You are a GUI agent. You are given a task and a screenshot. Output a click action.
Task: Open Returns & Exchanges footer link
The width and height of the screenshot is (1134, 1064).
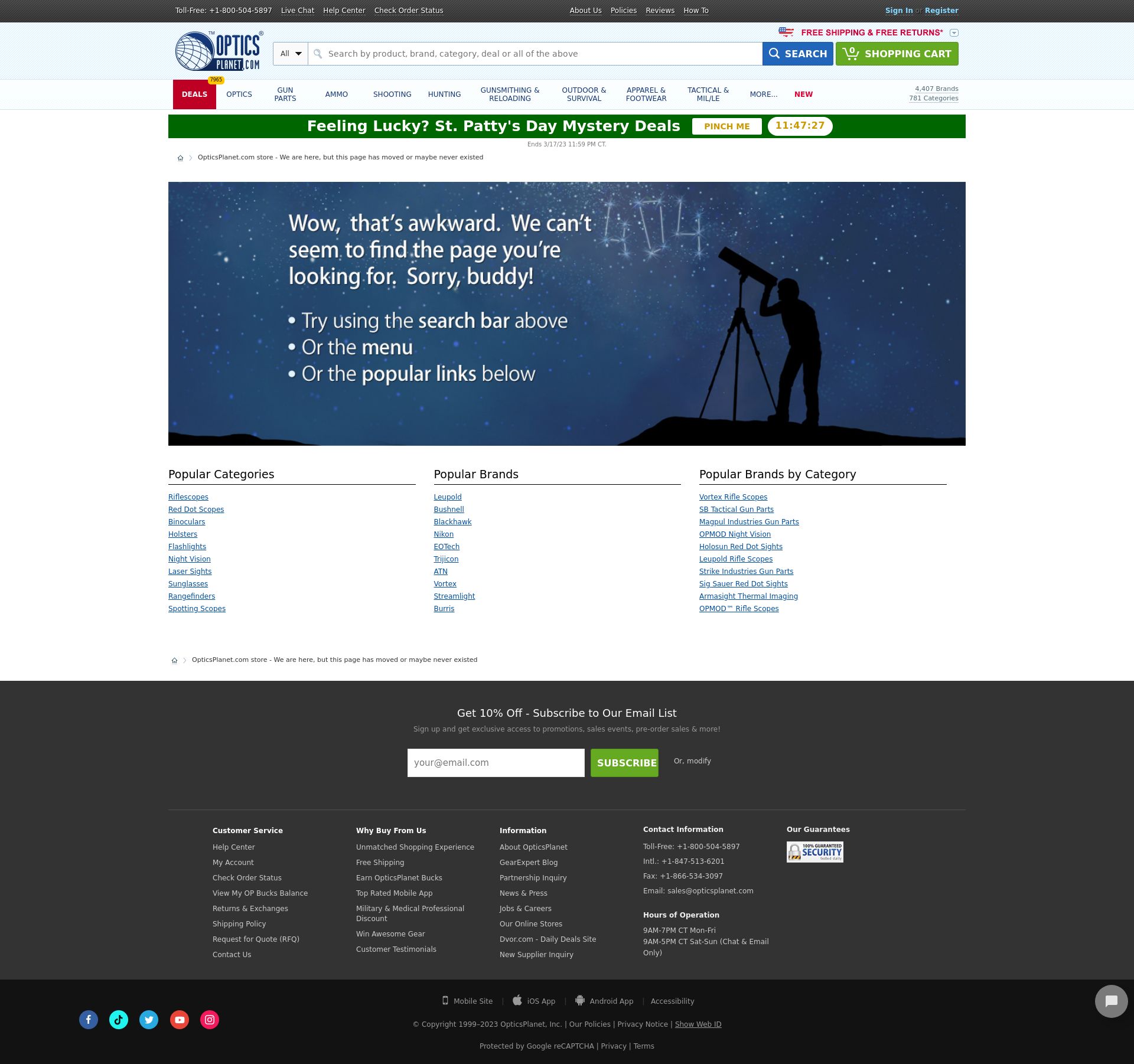coord(250,909)
